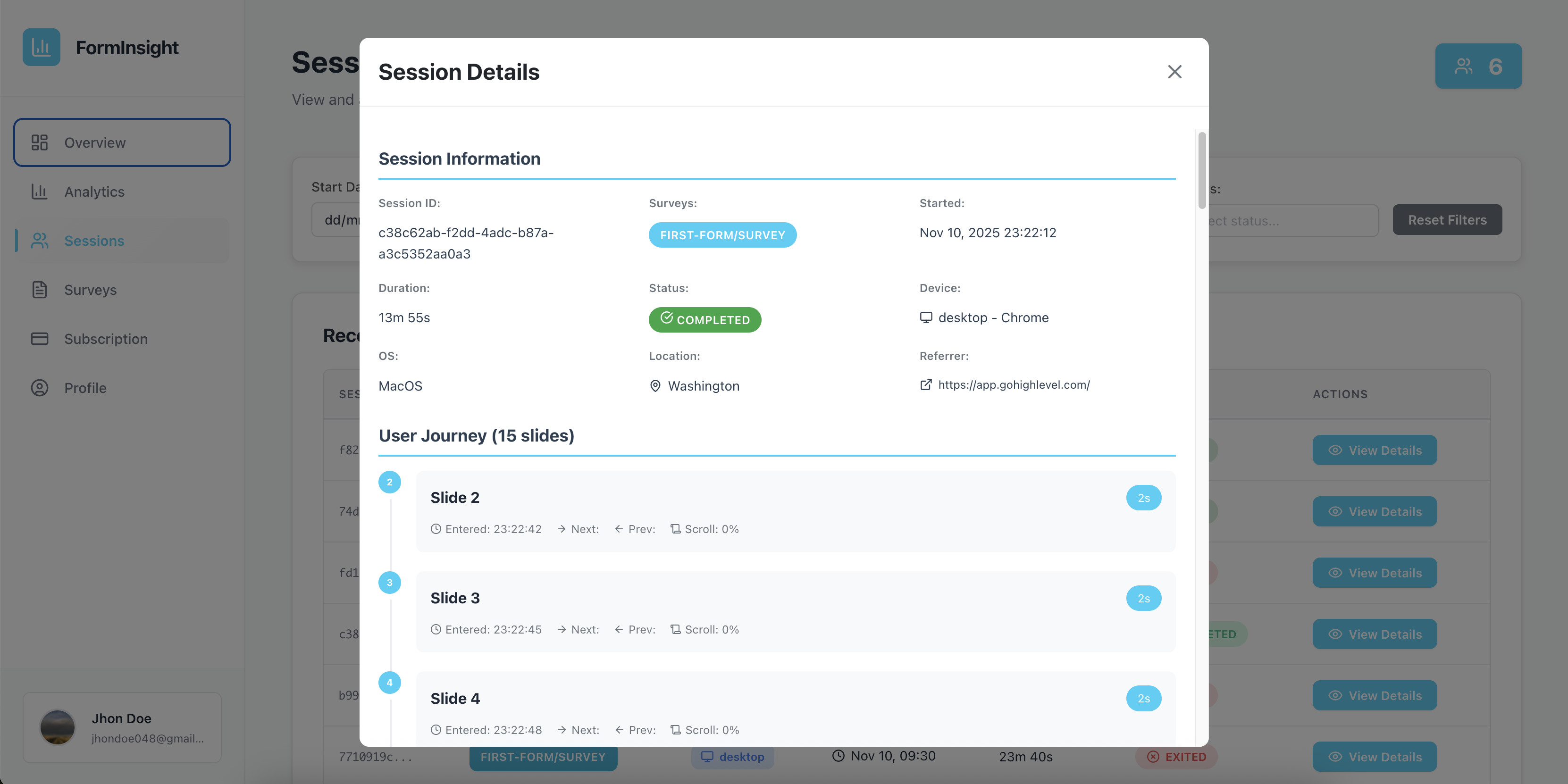1568x784 pixels.
Task: Click the active users counter showing 6
Action: click(x=1478, y=66)
